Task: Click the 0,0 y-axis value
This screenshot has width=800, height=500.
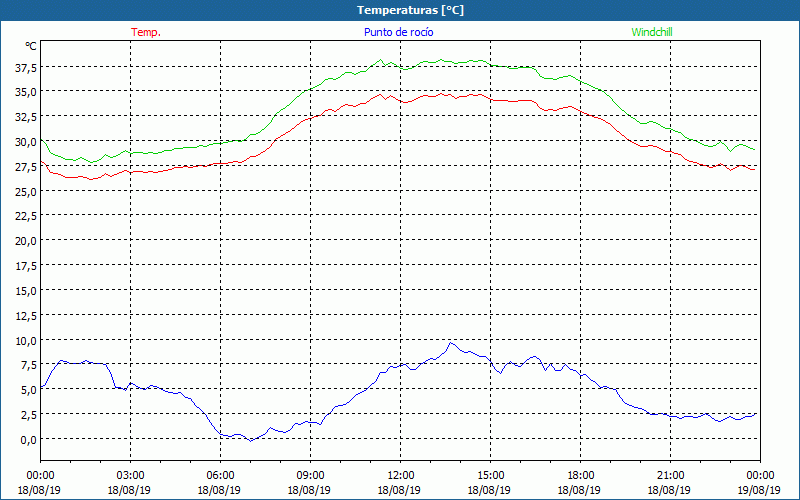Action: click(x=28, y=440)
